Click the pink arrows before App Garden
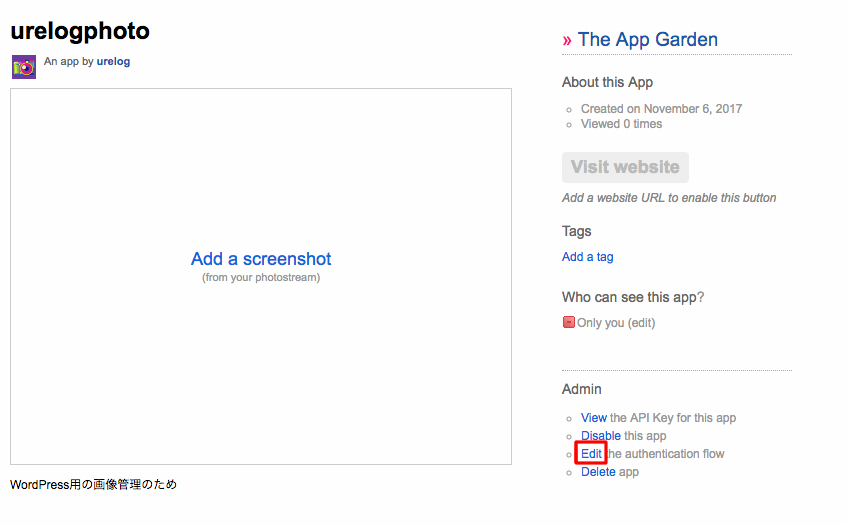The width and height of the screenshot is (847, 525). [x=567, y=41]
